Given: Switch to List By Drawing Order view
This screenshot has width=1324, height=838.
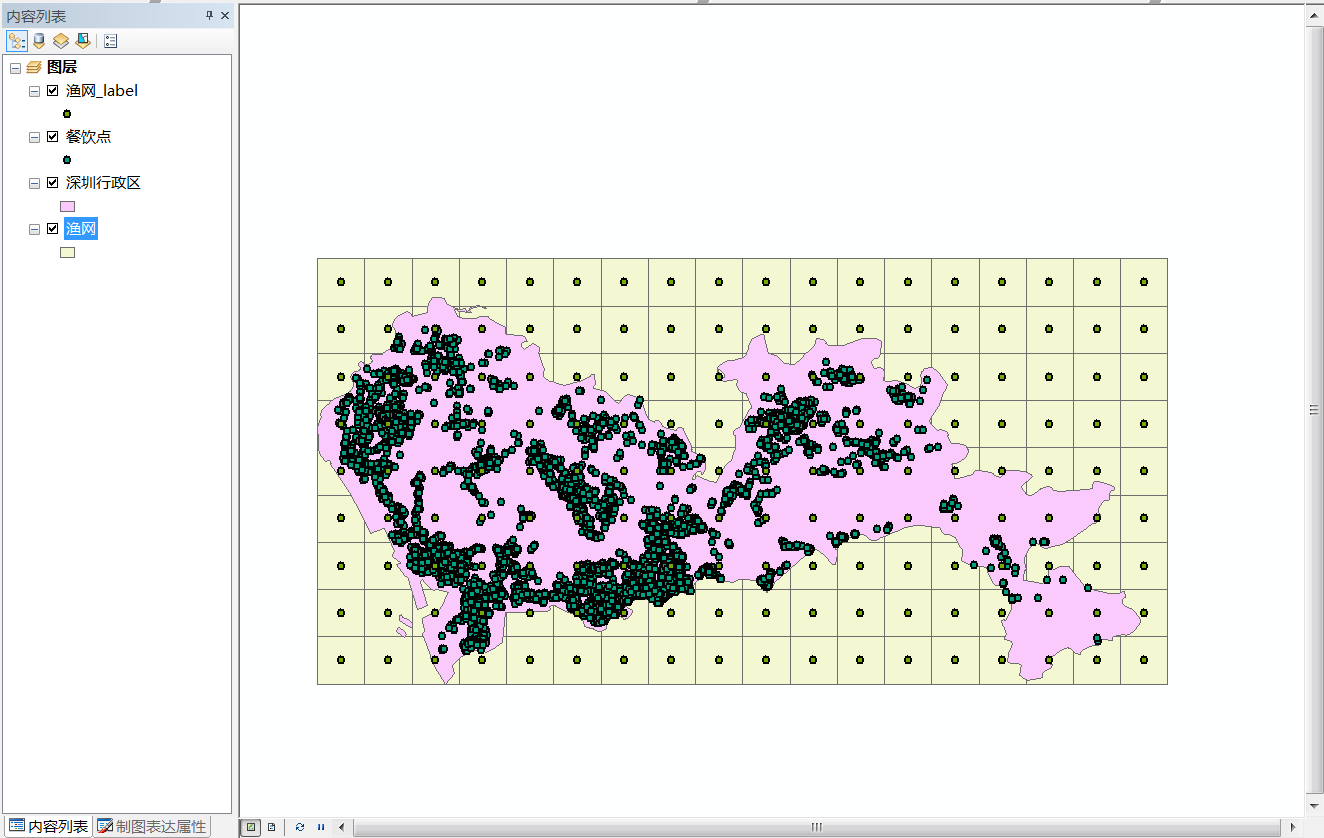Looking at the screenshot, I should pyautogui.click(x=17, y=41).
